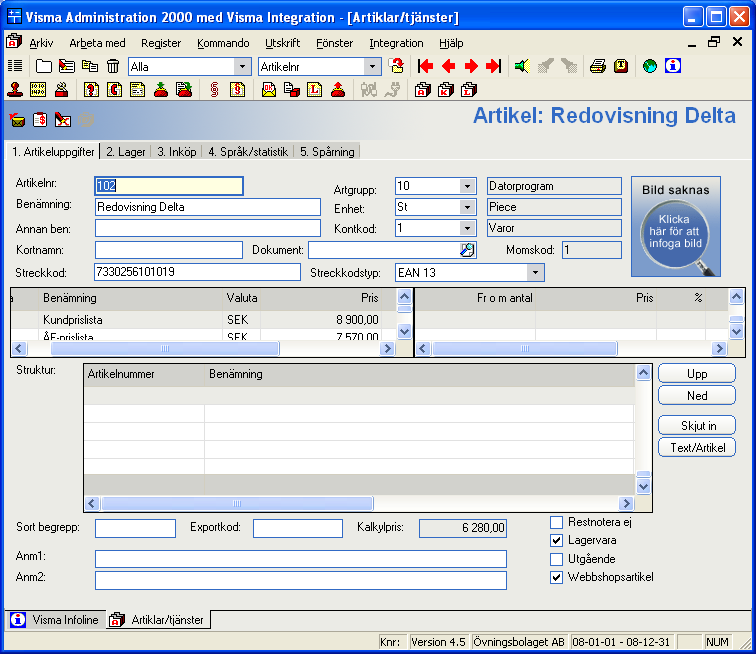Screen dimensions: 756x654
Task: Create a new record with blank page icon
Action: 43,66
